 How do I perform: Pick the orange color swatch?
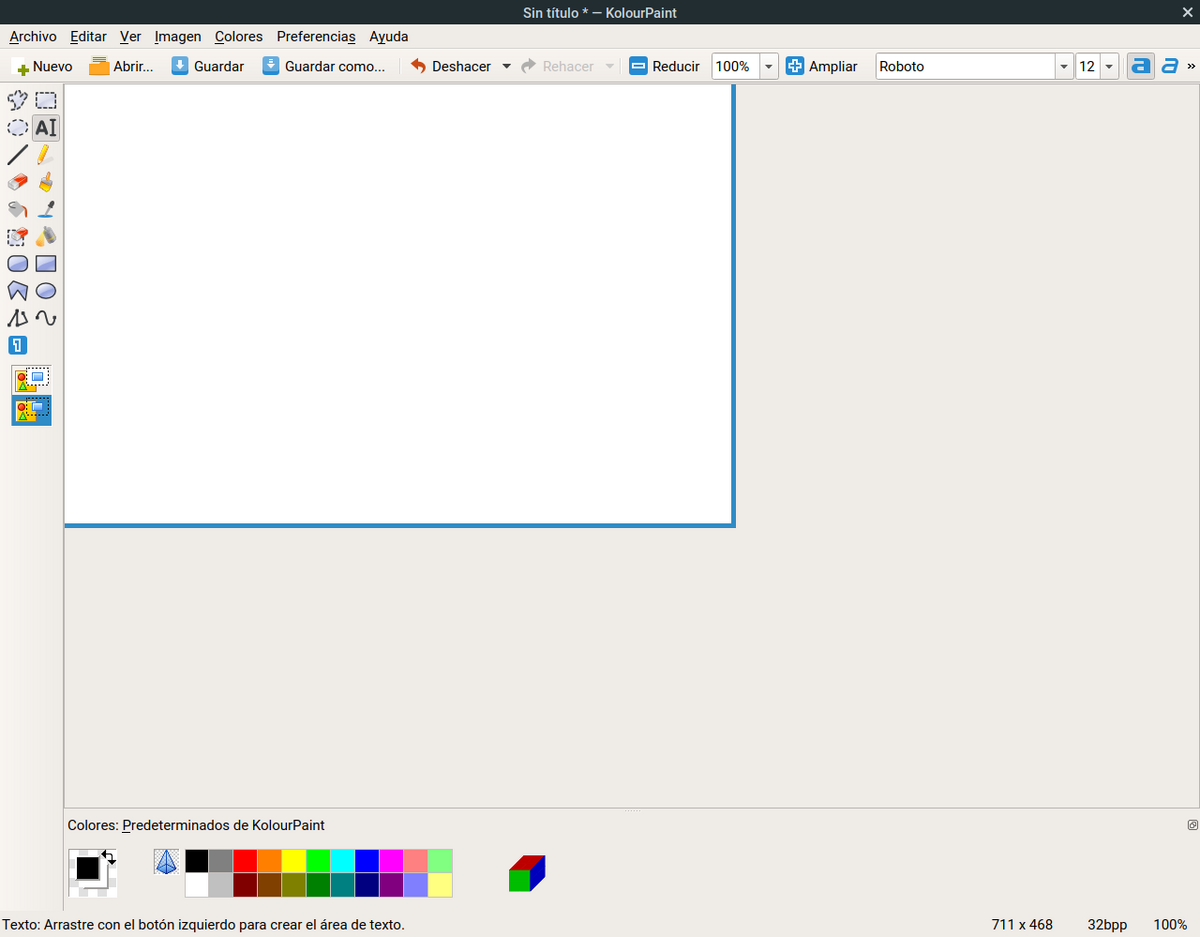click(x=270, y=861)
